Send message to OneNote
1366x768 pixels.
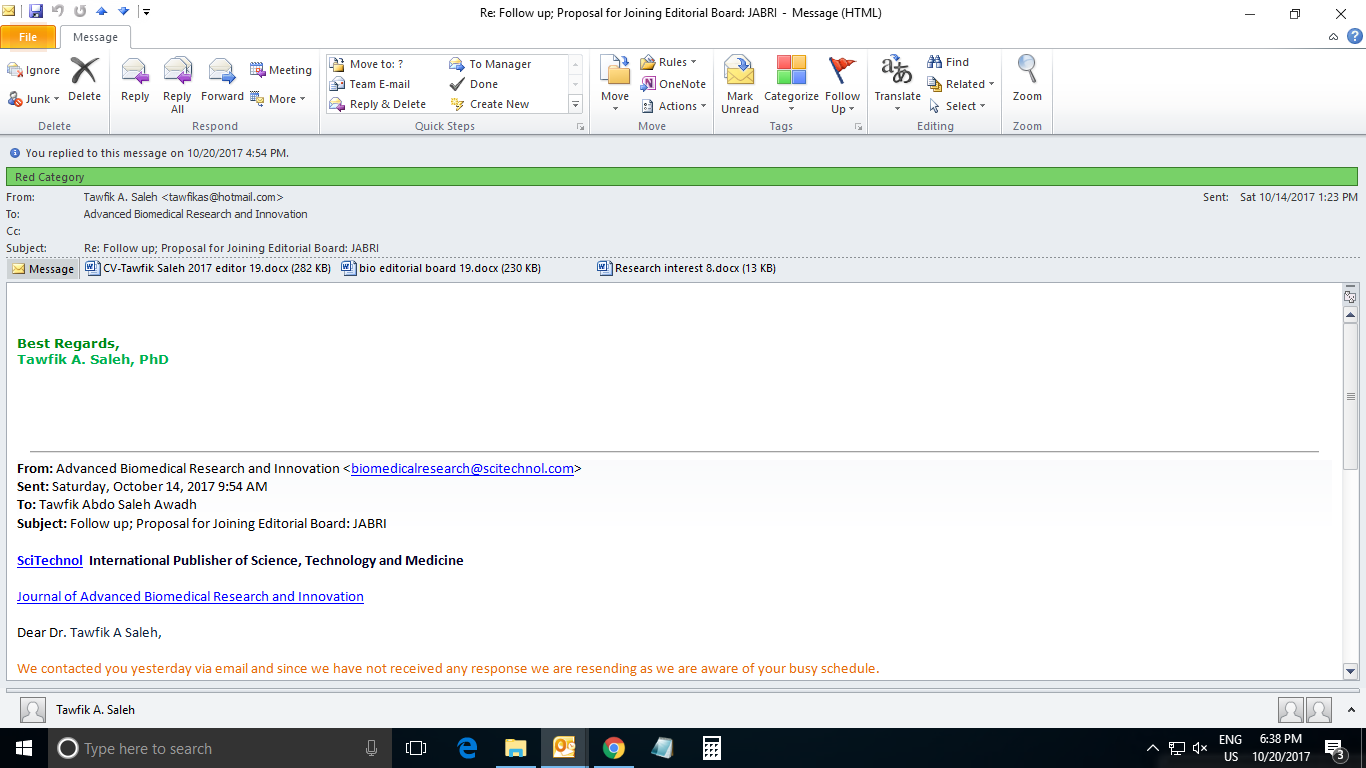coord(674,84)
